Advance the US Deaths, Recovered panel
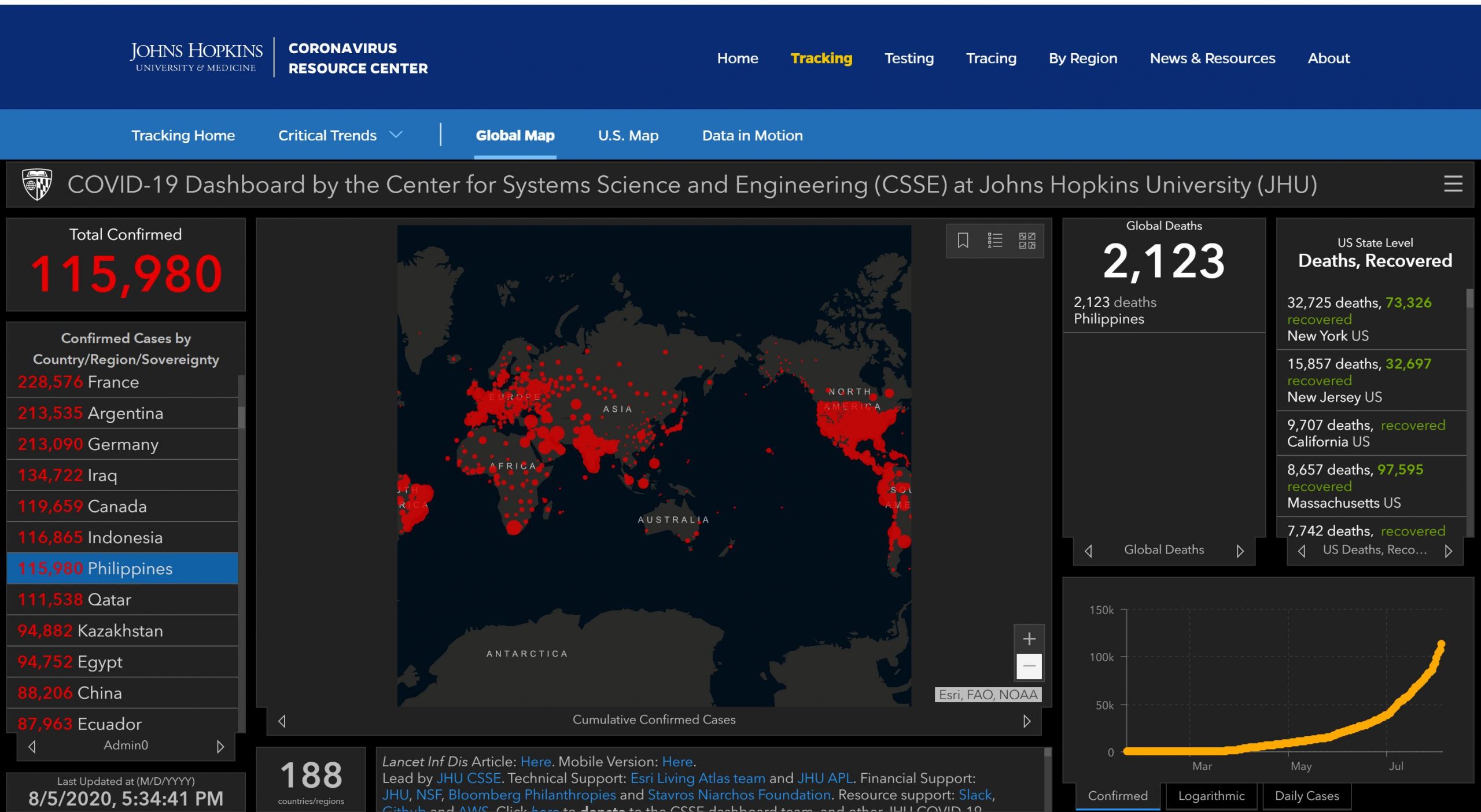The height and width of the screenshot is (812, 1481). pos(1448,551)
